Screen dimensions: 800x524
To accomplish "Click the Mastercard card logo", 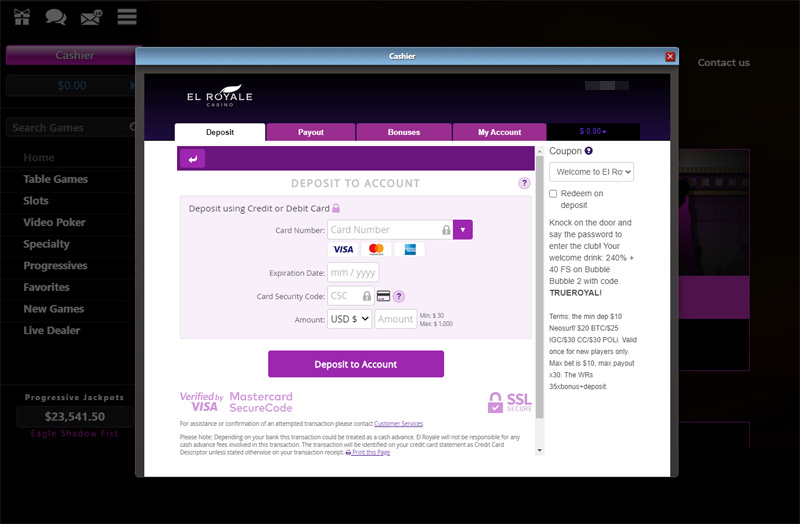I will [x=376, y=249].
